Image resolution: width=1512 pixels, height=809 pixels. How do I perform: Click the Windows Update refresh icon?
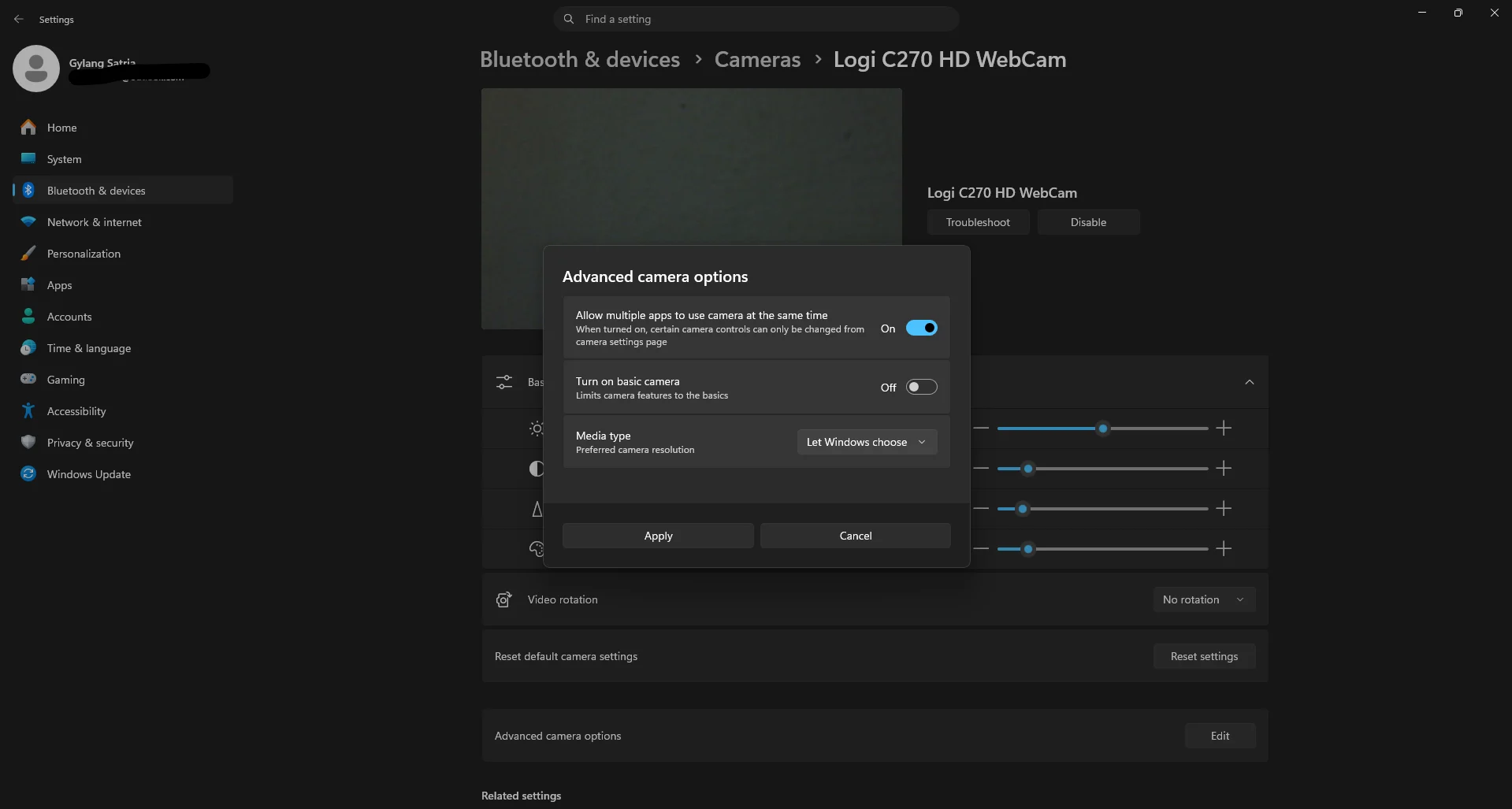tap(28, 473)
